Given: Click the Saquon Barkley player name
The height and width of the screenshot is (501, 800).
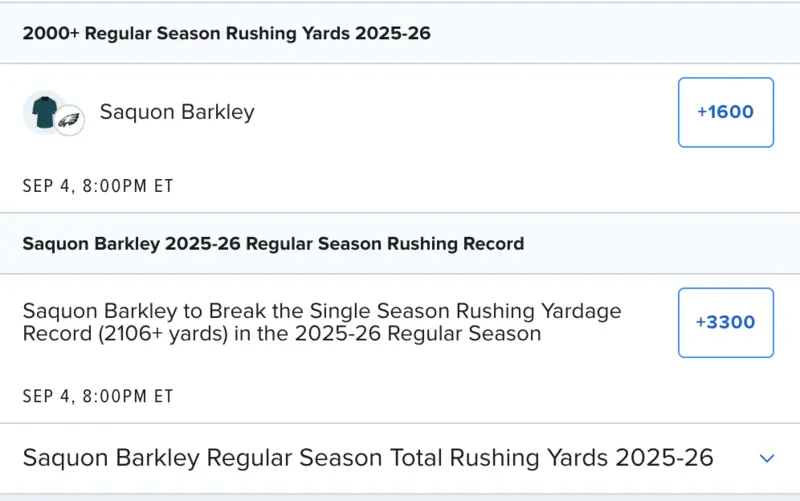Looking at the screenshot, I should [x=177, y=112].
